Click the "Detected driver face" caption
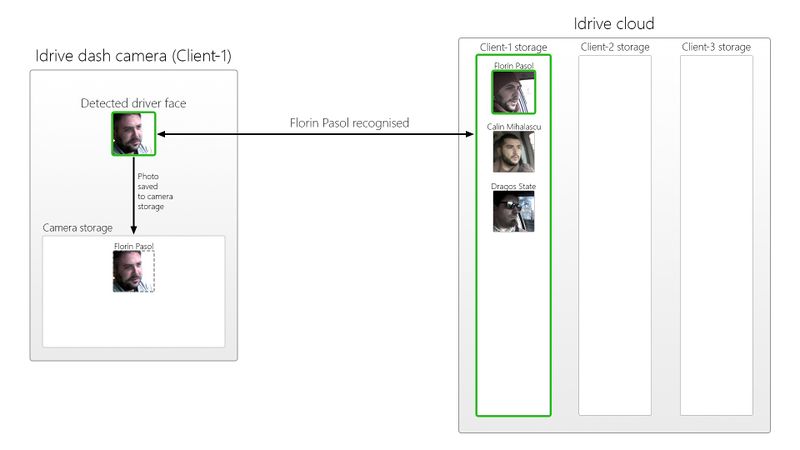This screenshot has width=800, height=450. (x=133, y=103)
